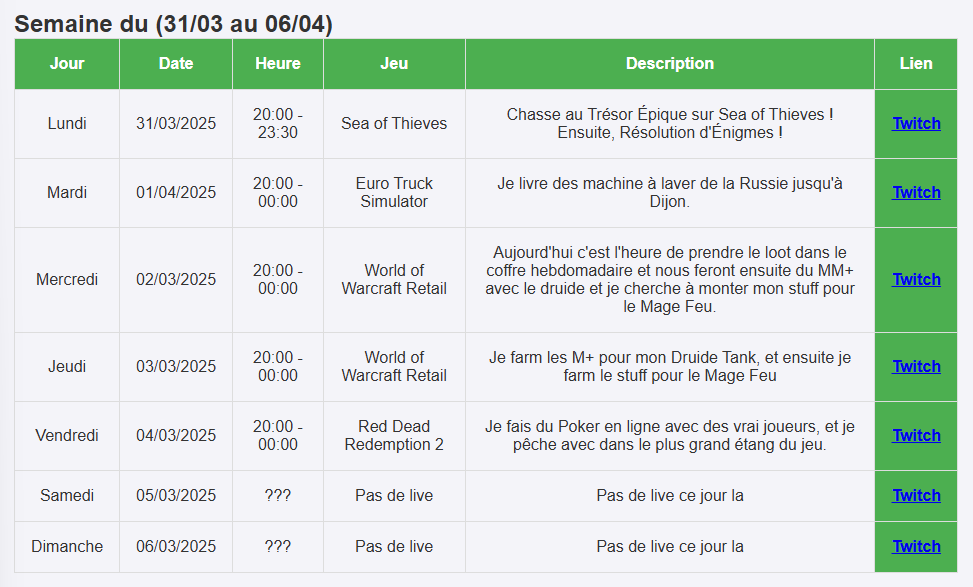This screenshot has width=973, height=587.
Task: Select the 20:00 - 23:30 time cell
Action: 278,124
